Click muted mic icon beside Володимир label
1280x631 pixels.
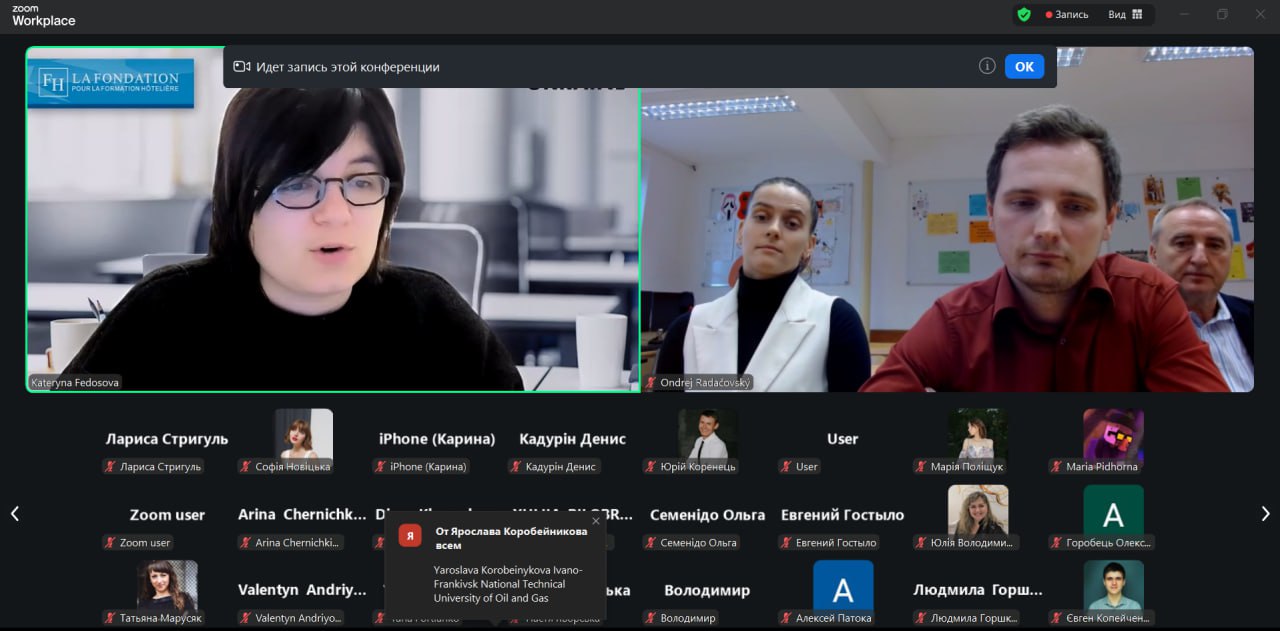651,618
